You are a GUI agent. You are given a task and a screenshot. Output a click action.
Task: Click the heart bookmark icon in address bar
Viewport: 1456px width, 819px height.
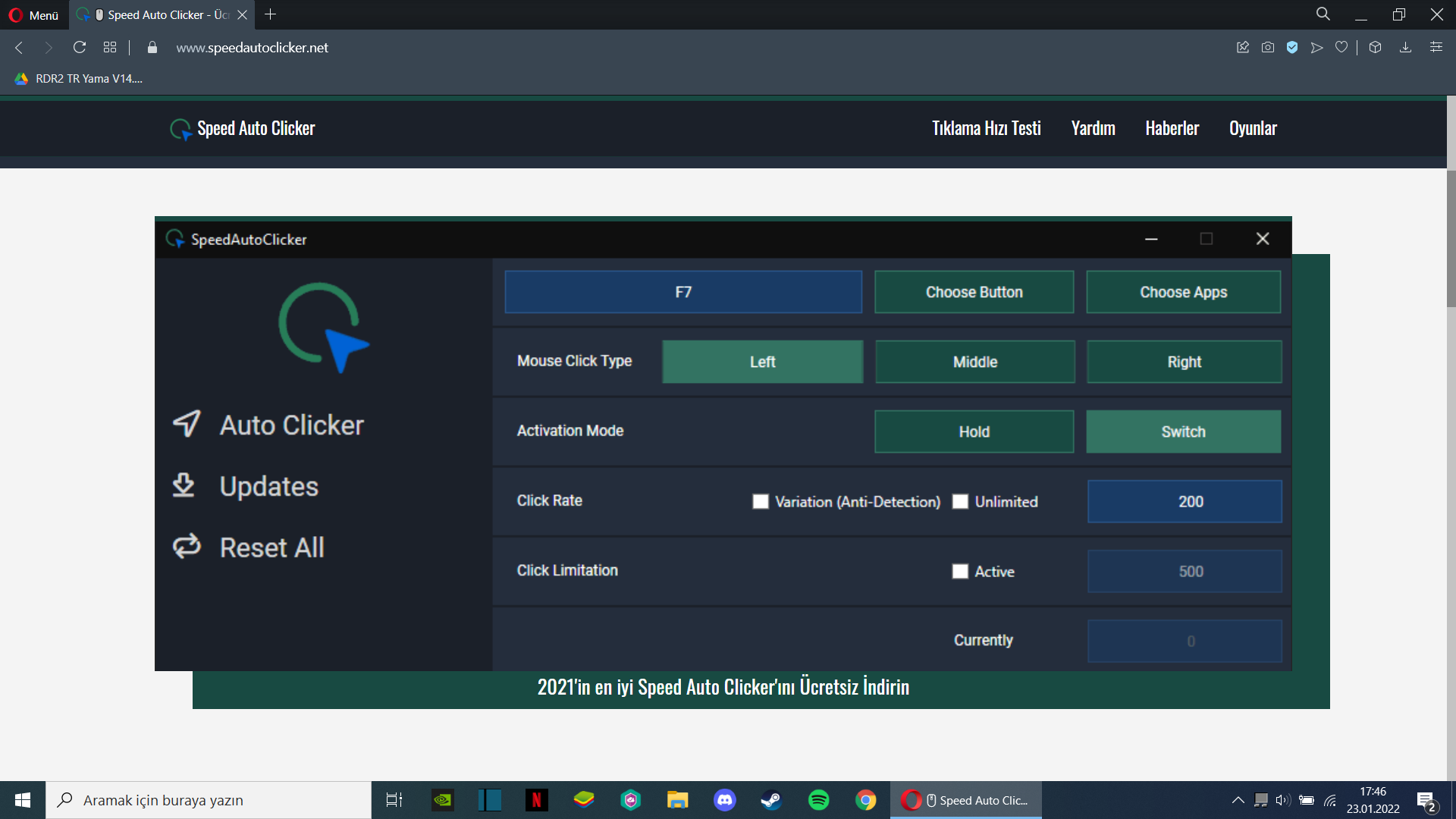[1341, 47]
